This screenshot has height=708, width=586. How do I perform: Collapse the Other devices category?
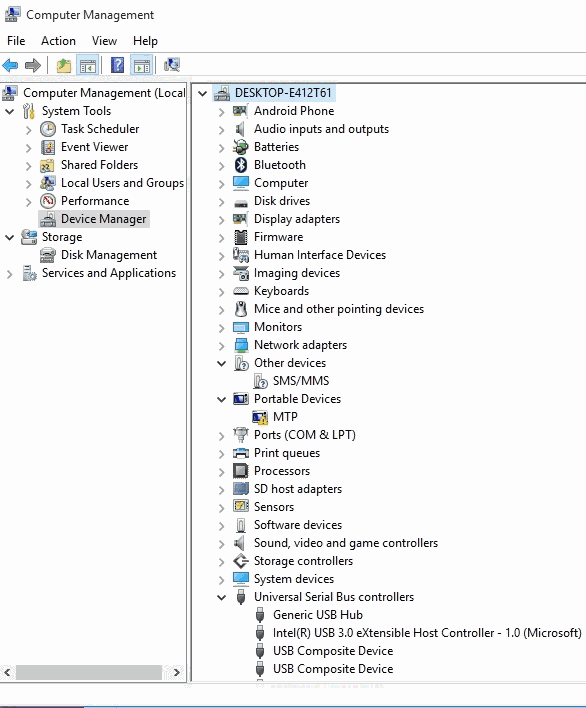point(221,363)
